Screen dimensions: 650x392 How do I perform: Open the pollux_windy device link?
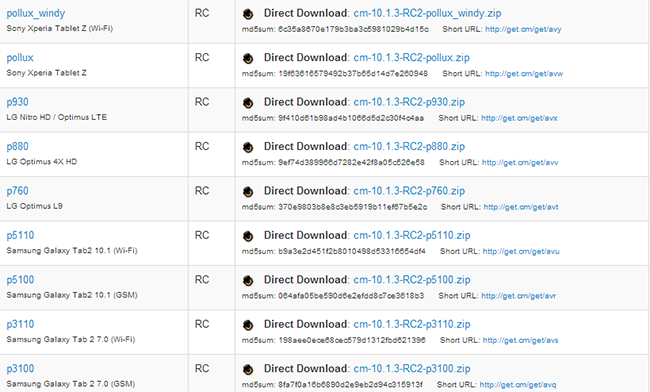coord(36,13)
